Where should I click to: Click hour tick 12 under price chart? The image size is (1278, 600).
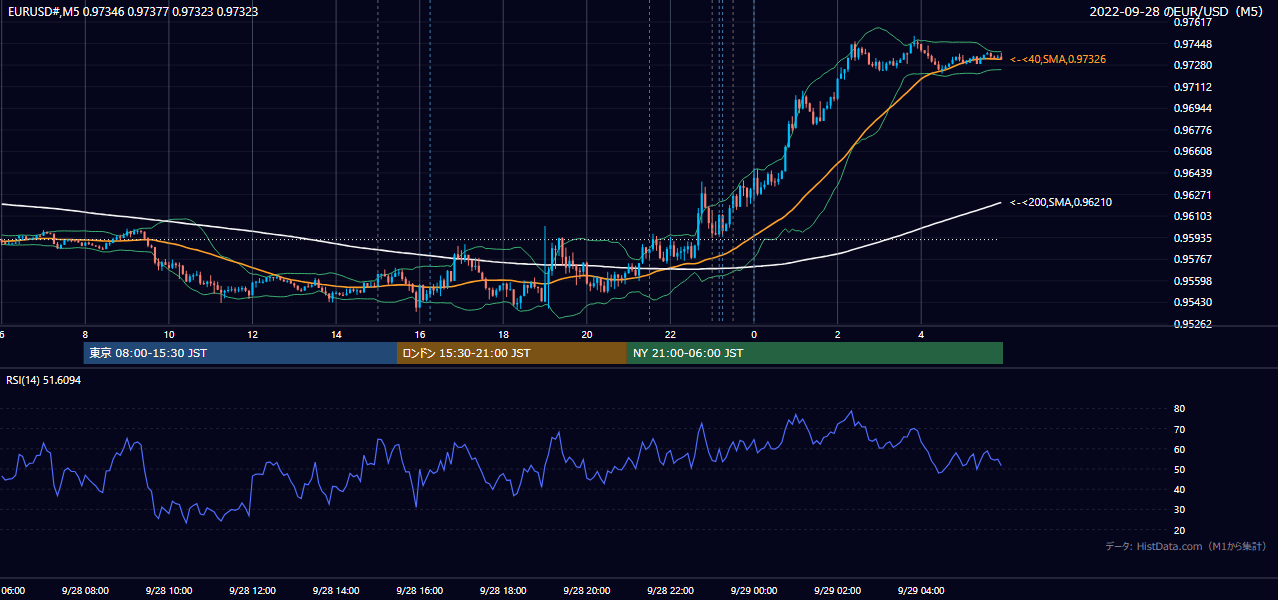tap(252, 335)
